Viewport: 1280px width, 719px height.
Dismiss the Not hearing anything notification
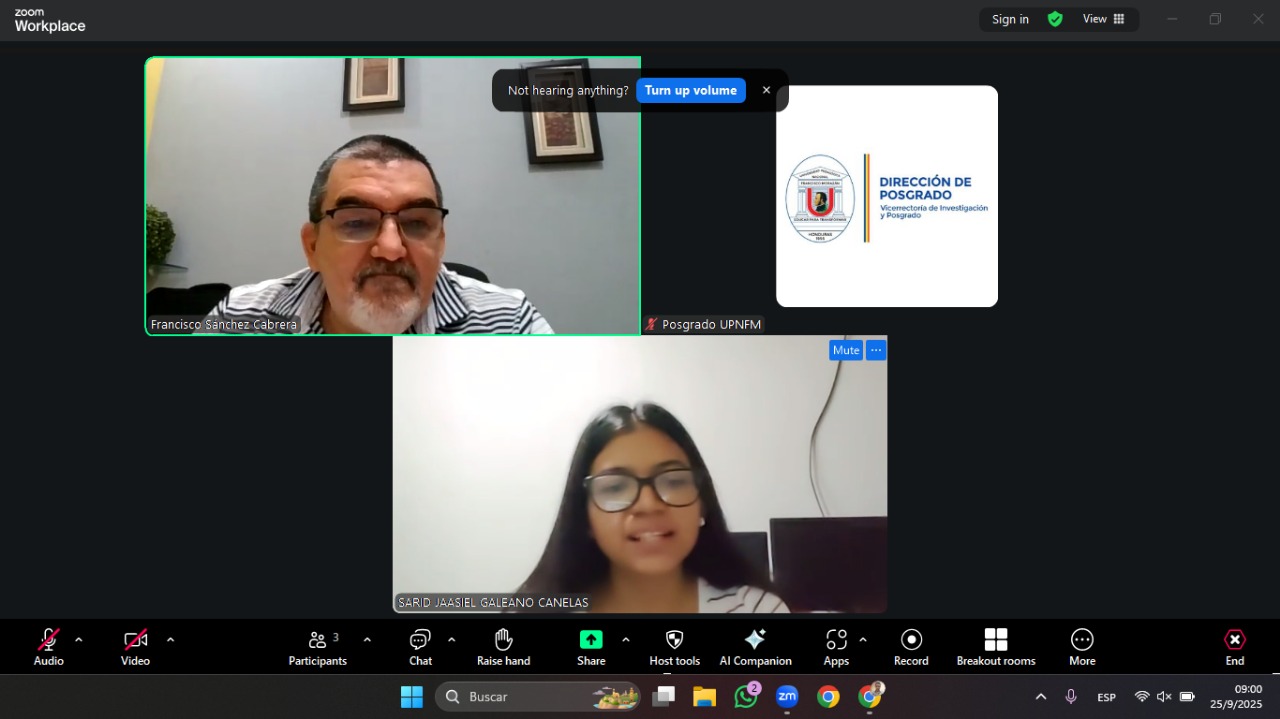coord(767,90)
